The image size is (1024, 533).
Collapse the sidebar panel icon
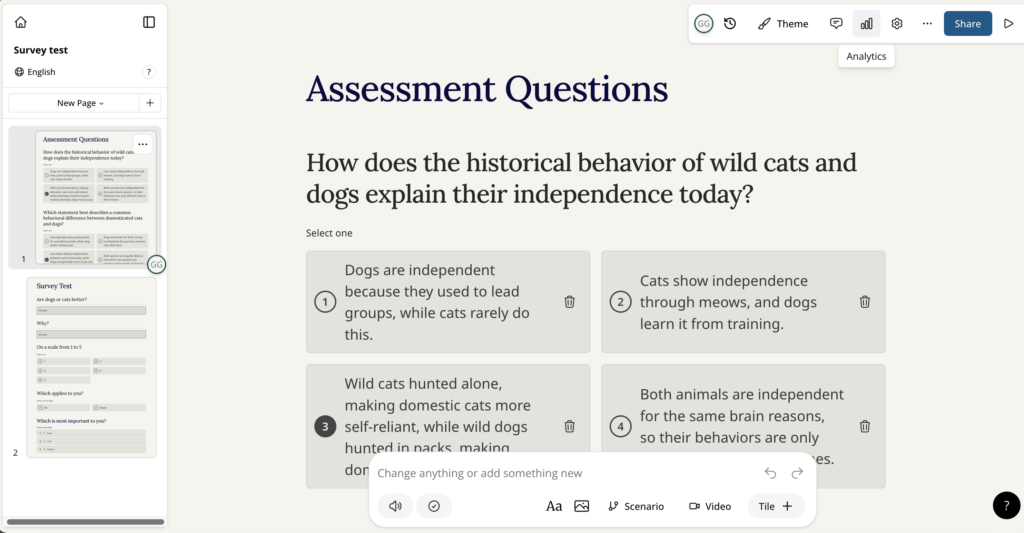point(149,22)
